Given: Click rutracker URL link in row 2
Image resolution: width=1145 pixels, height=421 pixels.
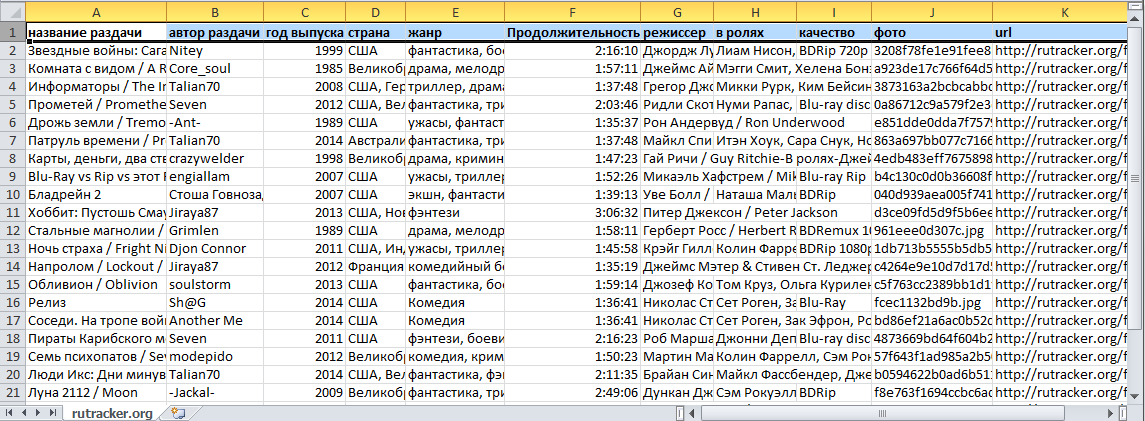Looking at the screenshot, I should (x=1060, y=51).
